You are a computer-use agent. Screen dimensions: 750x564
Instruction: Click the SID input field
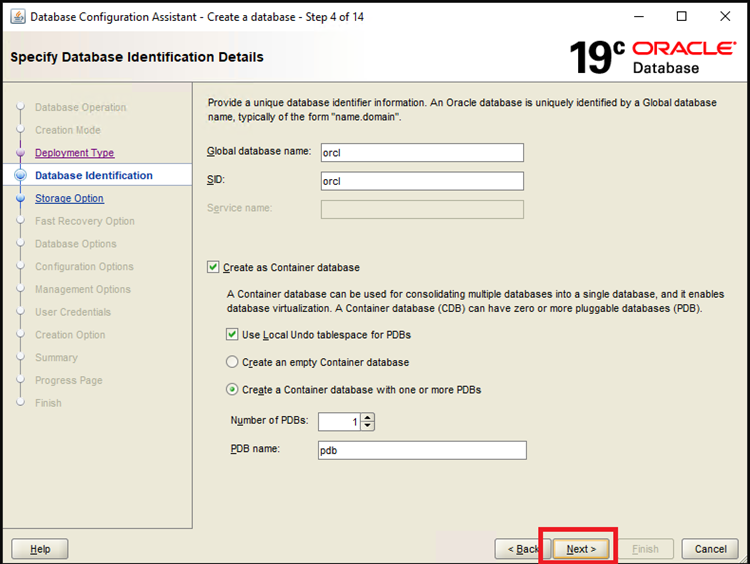tap(422, 181)
